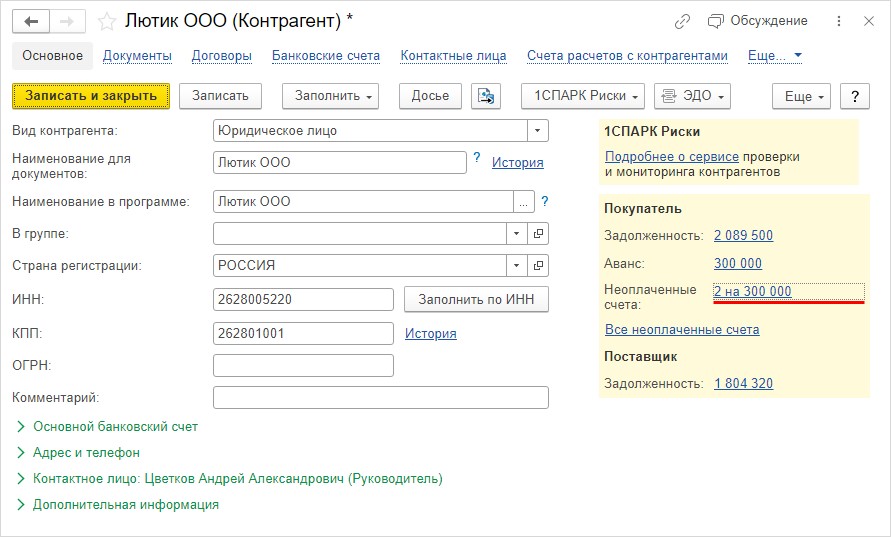Open the Обсуждение discussion icon

715,21
